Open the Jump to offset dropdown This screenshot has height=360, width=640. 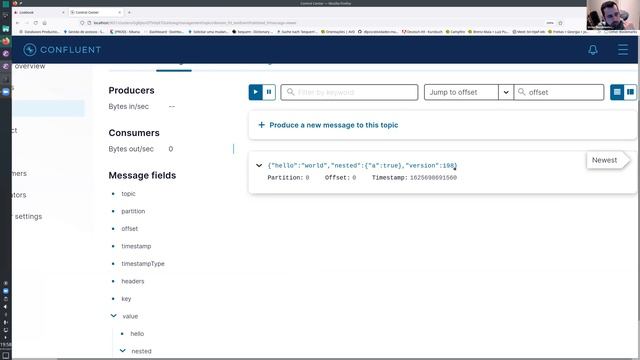(461, 92)
